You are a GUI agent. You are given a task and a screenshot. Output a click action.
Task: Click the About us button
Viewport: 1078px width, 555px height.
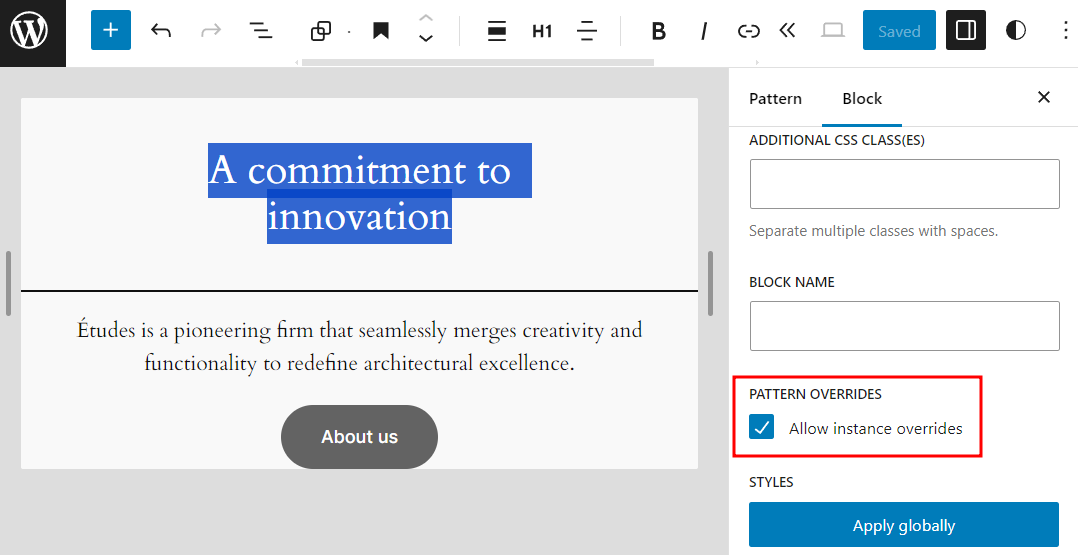pyautogui.click(x=359, y=437)
